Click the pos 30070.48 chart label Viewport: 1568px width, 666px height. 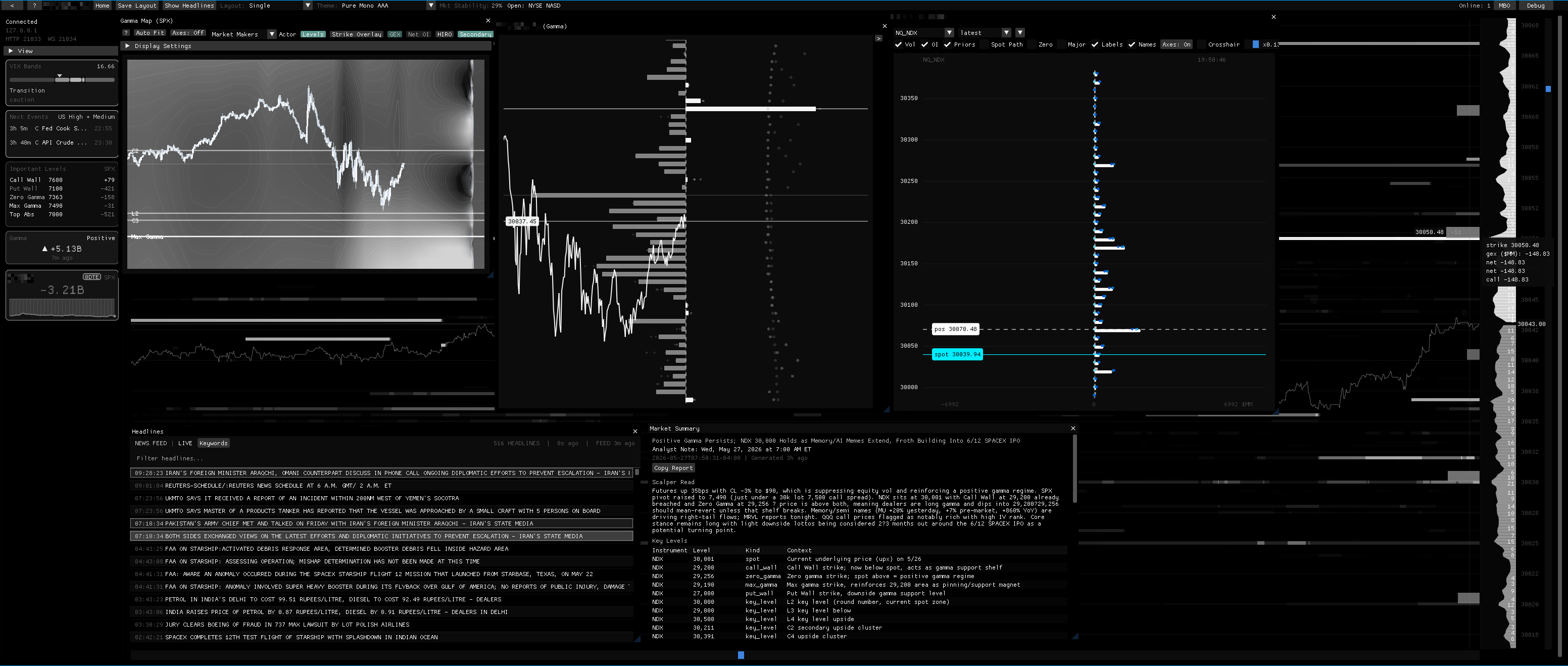(955, 329)
